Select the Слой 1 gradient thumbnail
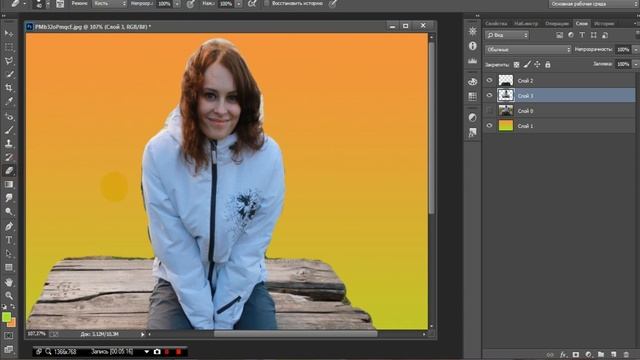640x360 pixels. tap(506, 126)
